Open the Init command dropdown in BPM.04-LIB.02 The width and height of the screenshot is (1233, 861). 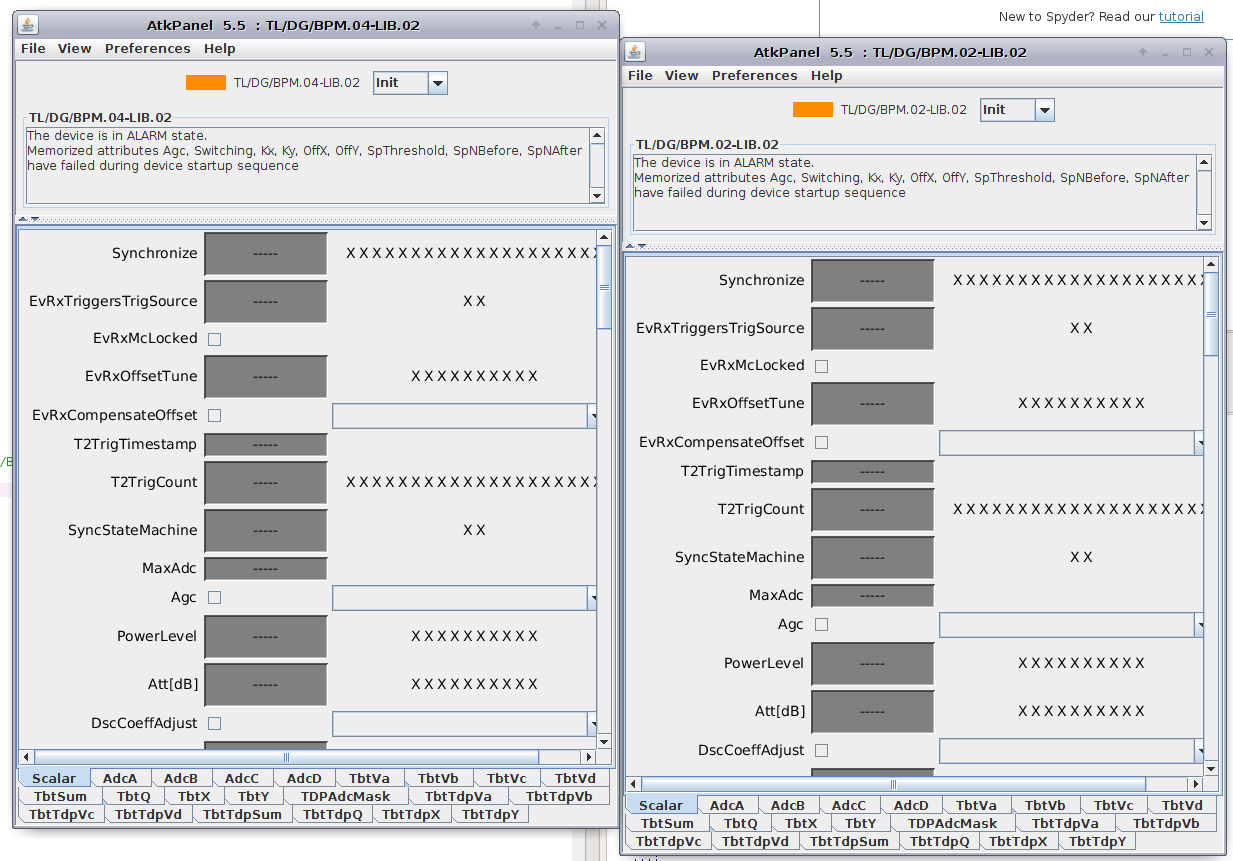click(x=437, y=83)
